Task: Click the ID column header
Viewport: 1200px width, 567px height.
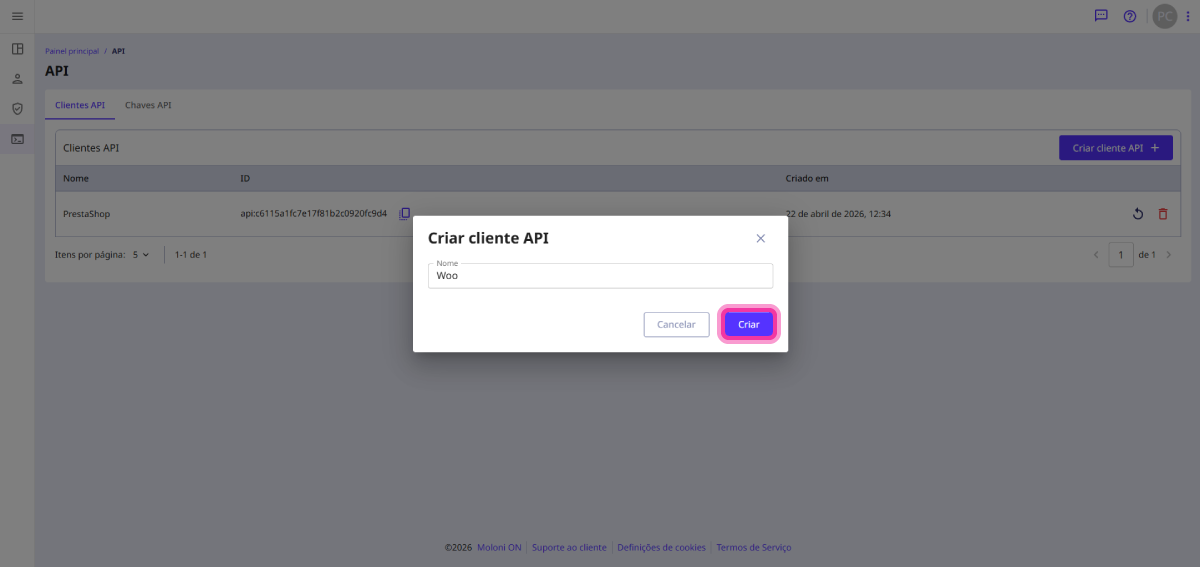Action: pyautogui.click(x=245, y=179)
